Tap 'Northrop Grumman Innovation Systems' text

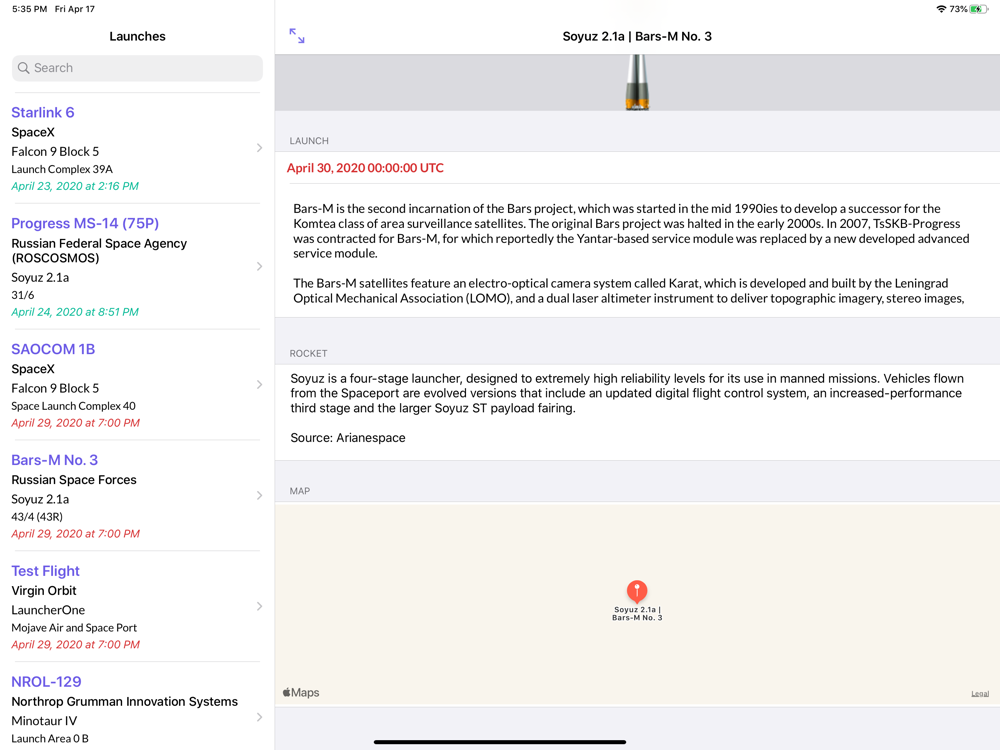[x=124, y=702]
